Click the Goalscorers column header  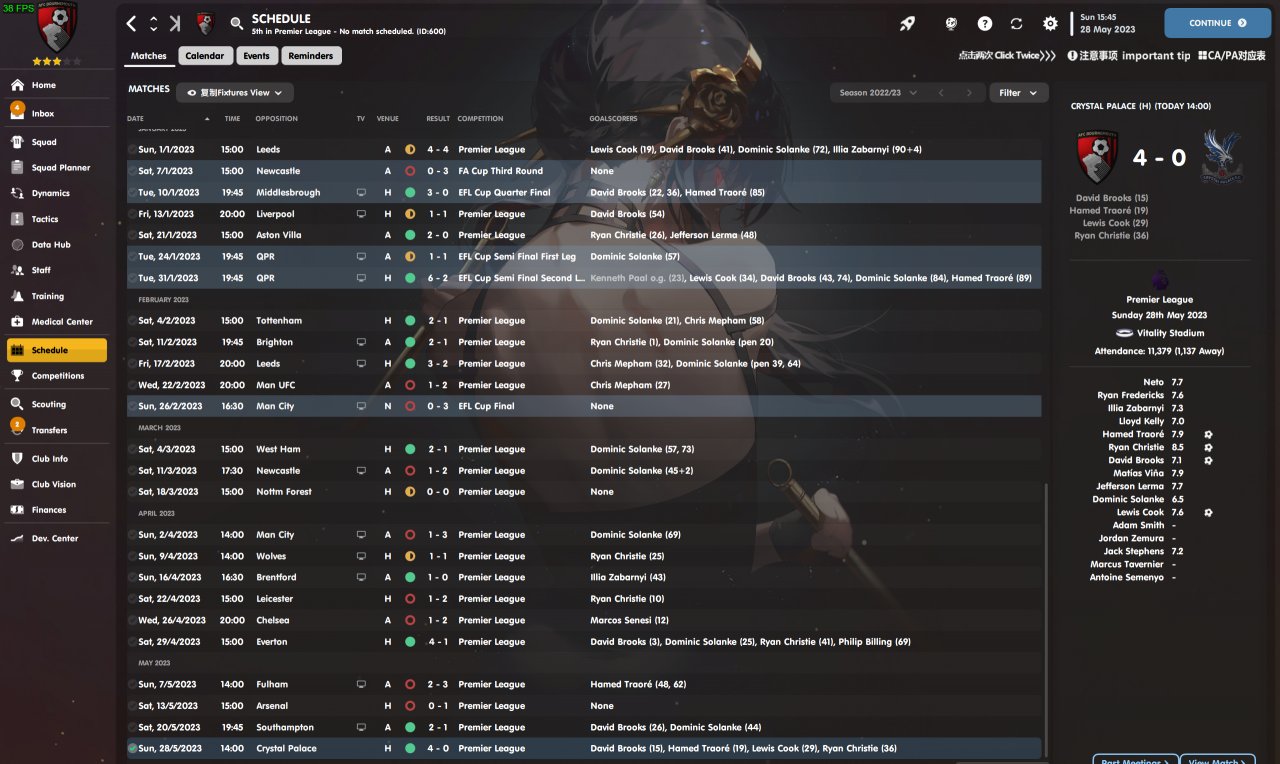(x=614, y=119)
